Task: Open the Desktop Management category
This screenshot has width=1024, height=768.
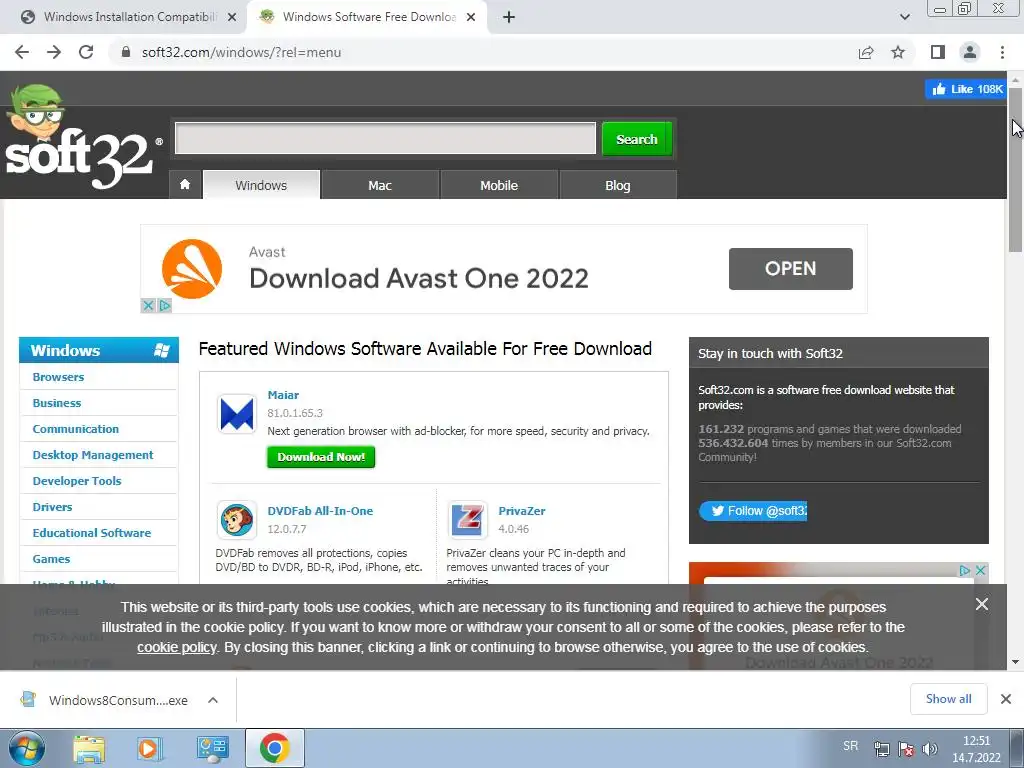Action: click(x=93, y=455)
